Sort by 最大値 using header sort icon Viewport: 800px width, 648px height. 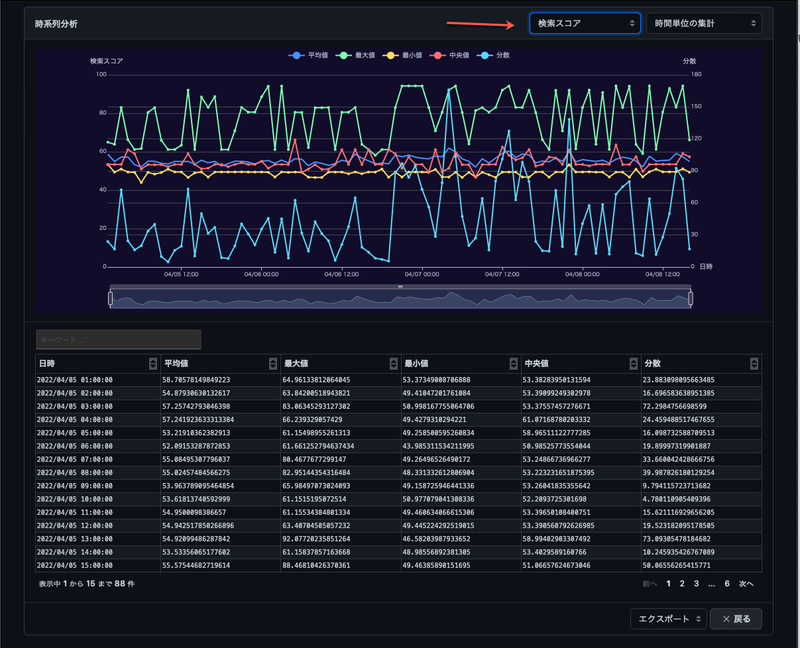tap(393, 364)
